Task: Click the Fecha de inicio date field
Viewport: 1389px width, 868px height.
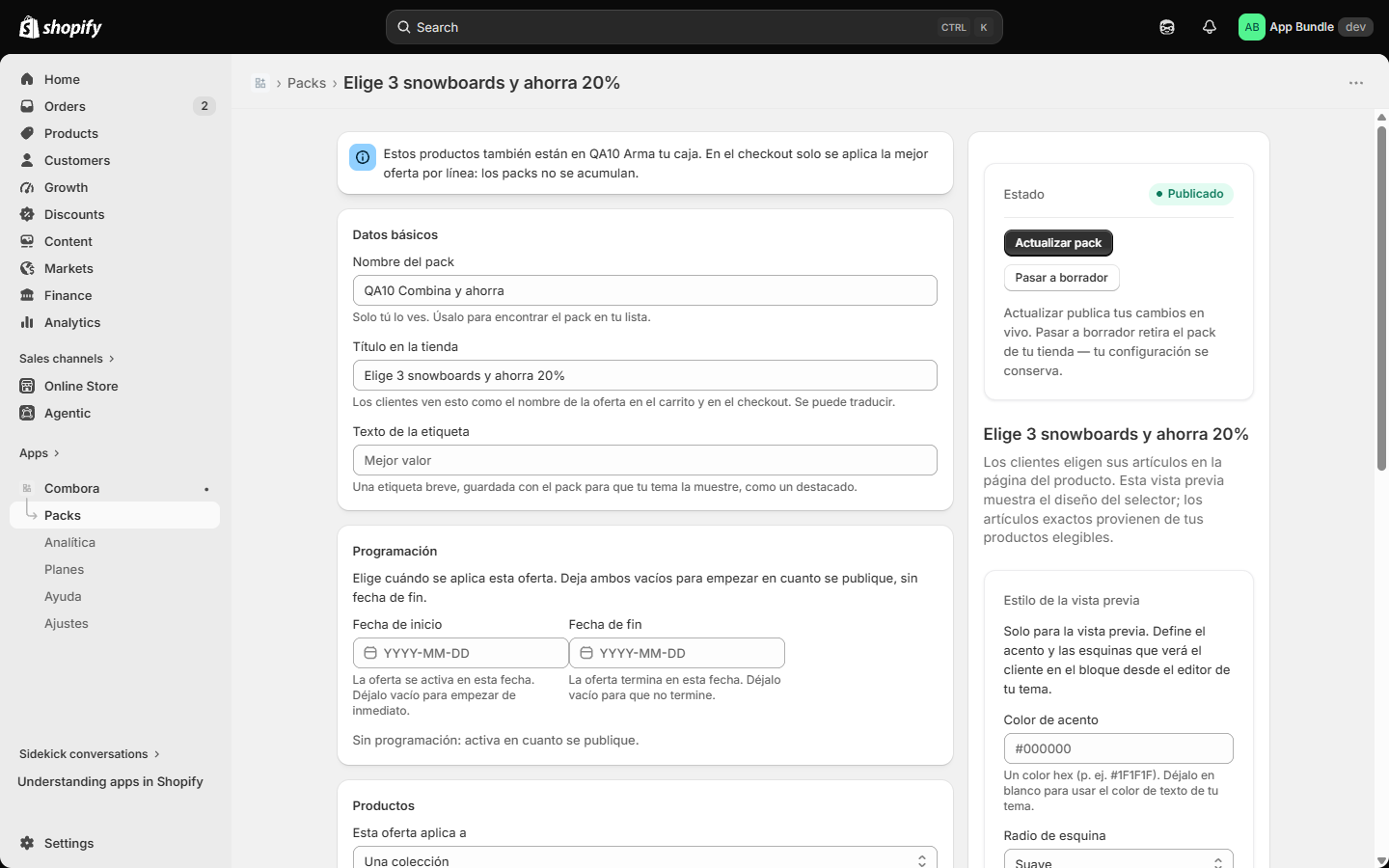Action: click(460, 653)
